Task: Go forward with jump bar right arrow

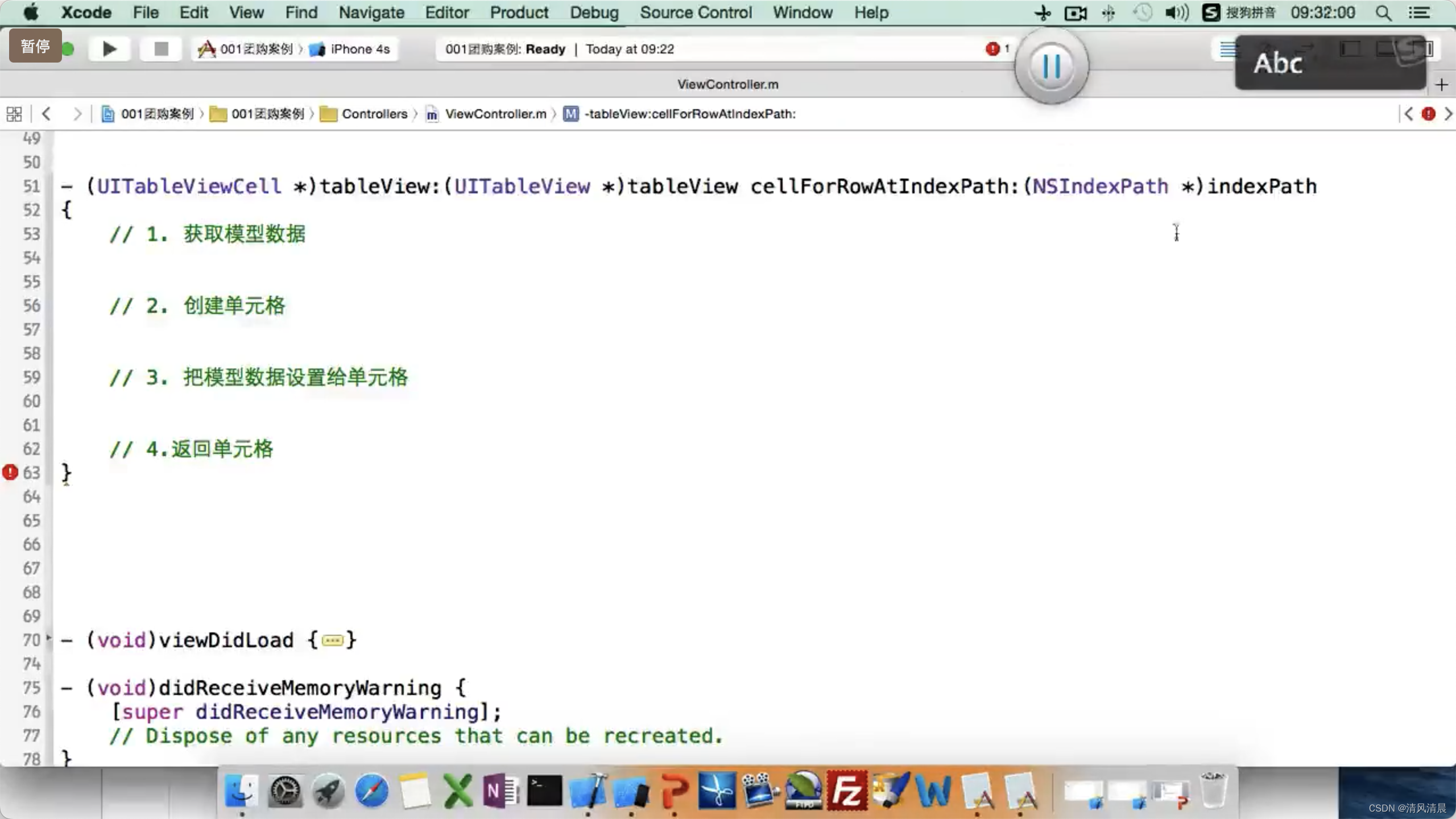Action: point(77,114)
